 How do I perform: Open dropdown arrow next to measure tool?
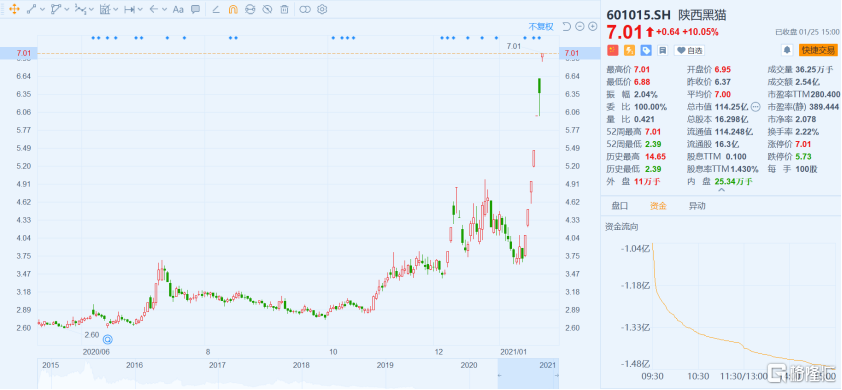[x=115, y=10]
